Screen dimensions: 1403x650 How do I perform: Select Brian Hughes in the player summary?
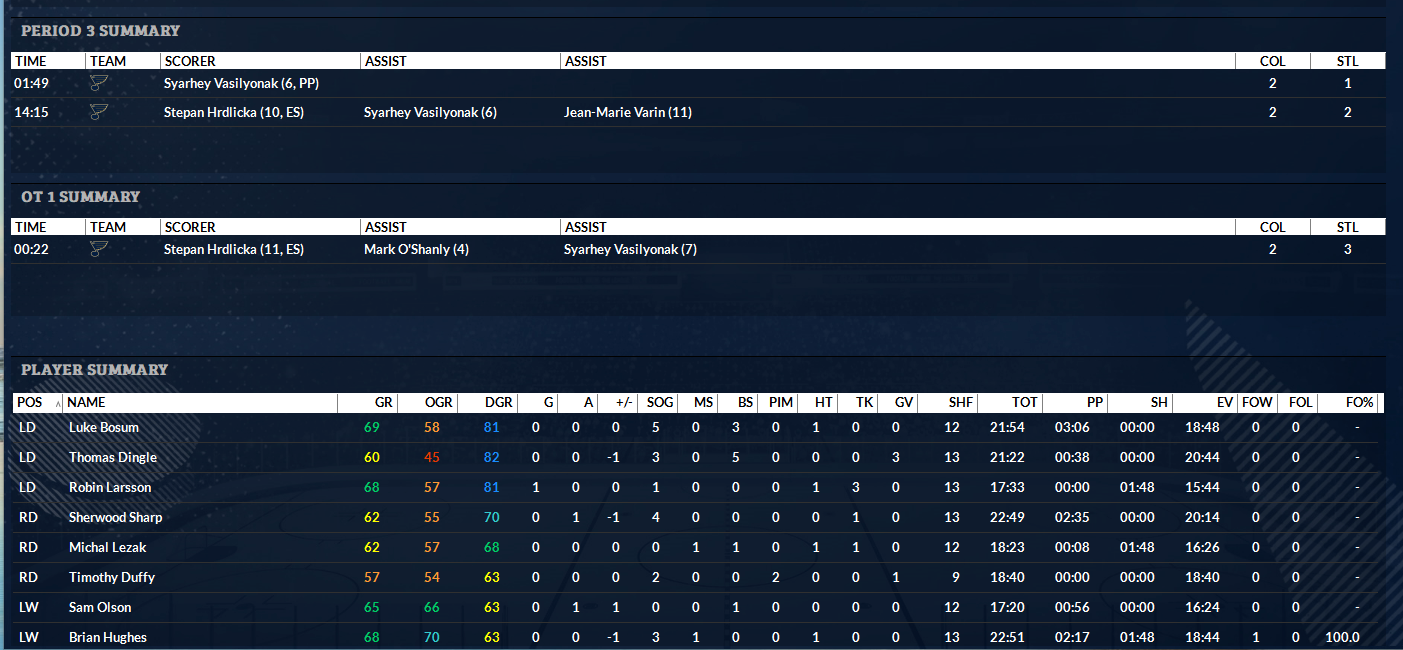108,637
